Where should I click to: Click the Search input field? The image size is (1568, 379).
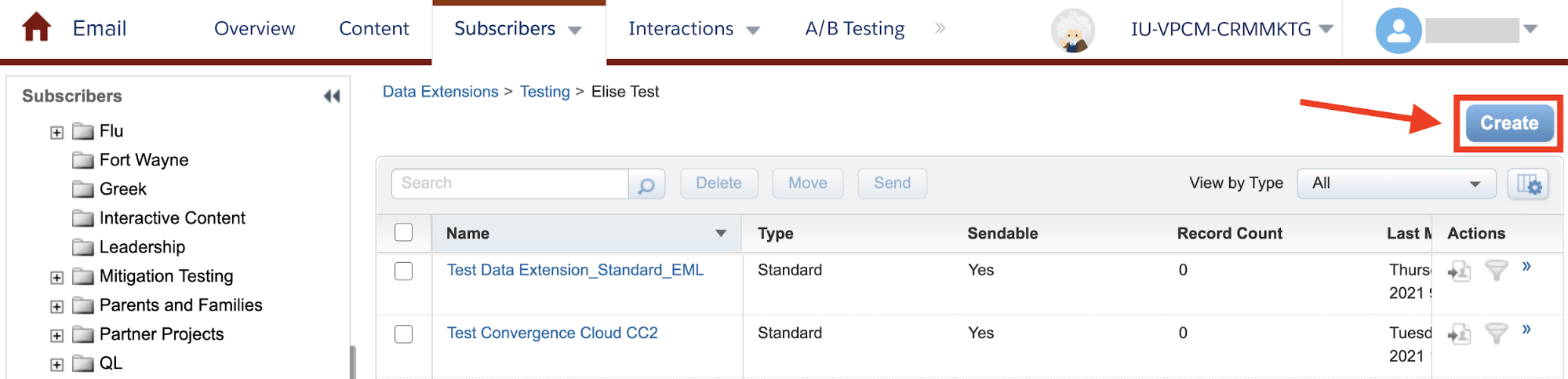510,184
